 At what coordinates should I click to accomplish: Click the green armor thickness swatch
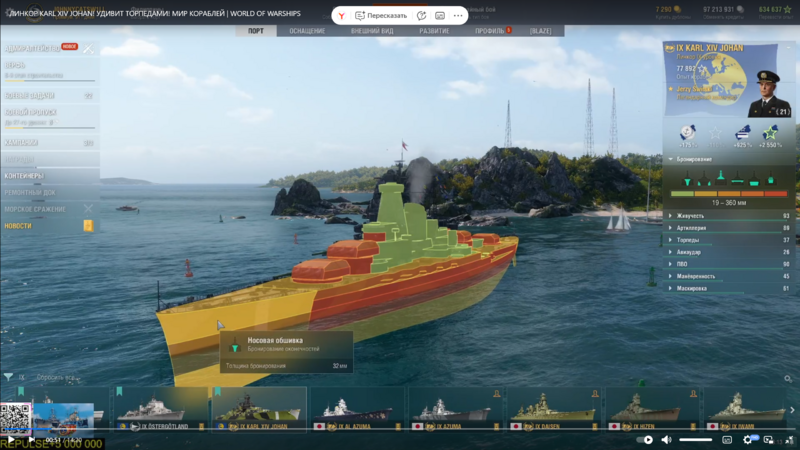[682, 194]
